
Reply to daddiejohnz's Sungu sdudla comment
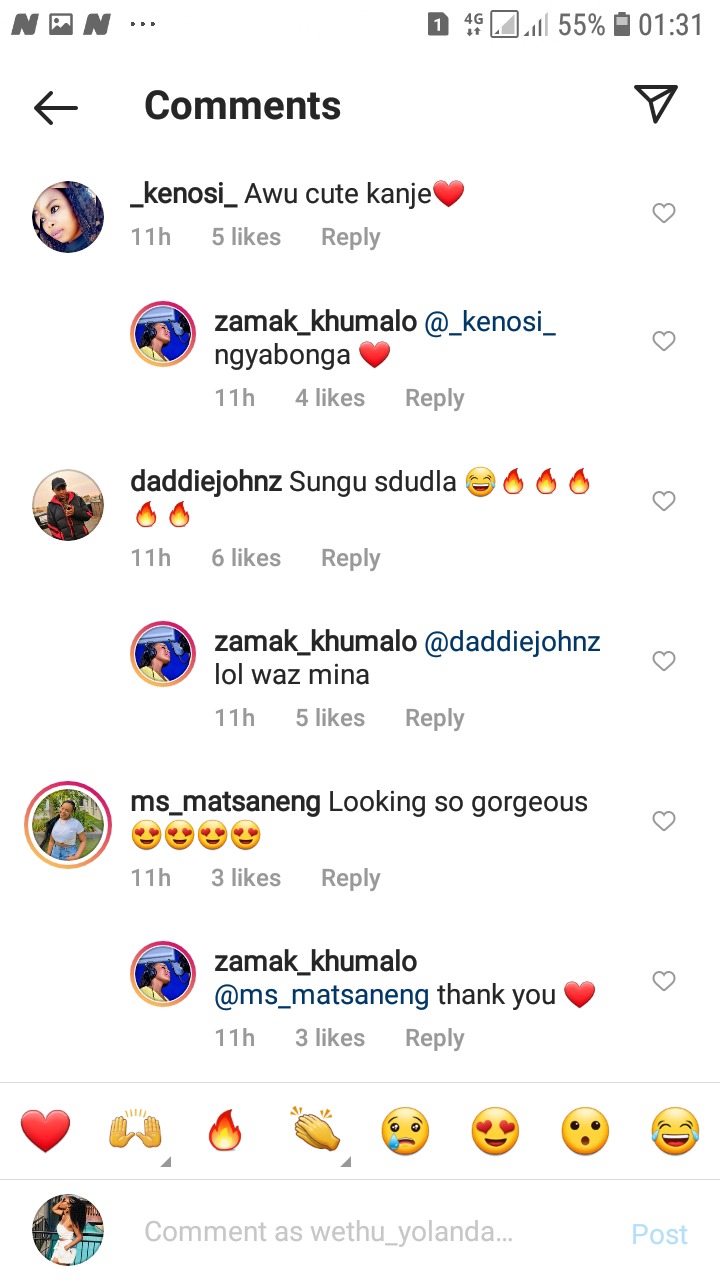tap(350, 557)
